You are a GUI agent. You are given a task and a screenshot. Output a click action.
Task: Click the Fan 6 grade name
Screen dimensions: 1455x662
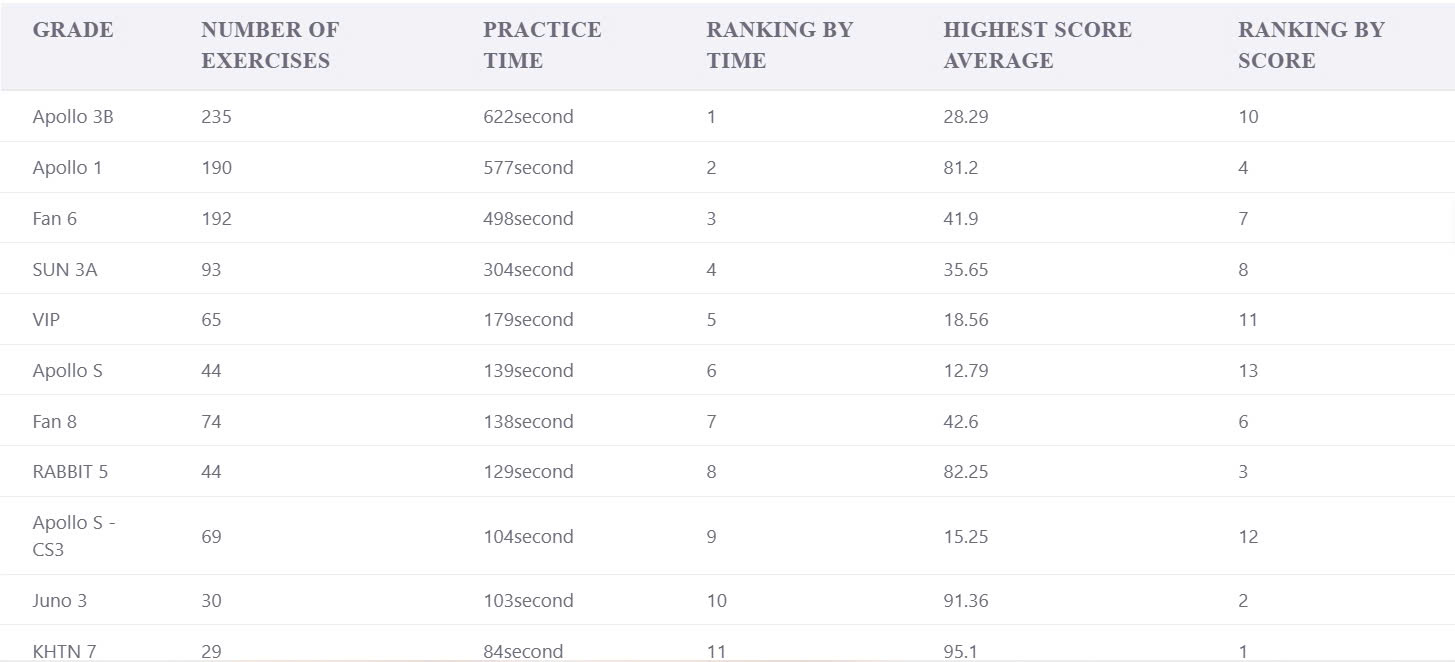click(x=54, y=219)
